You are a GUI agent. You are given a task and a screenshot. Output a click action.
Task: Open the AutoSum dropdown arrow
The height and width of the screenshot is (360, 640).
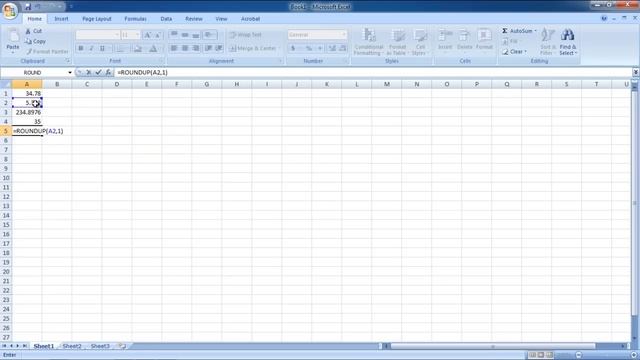[536, 31]
